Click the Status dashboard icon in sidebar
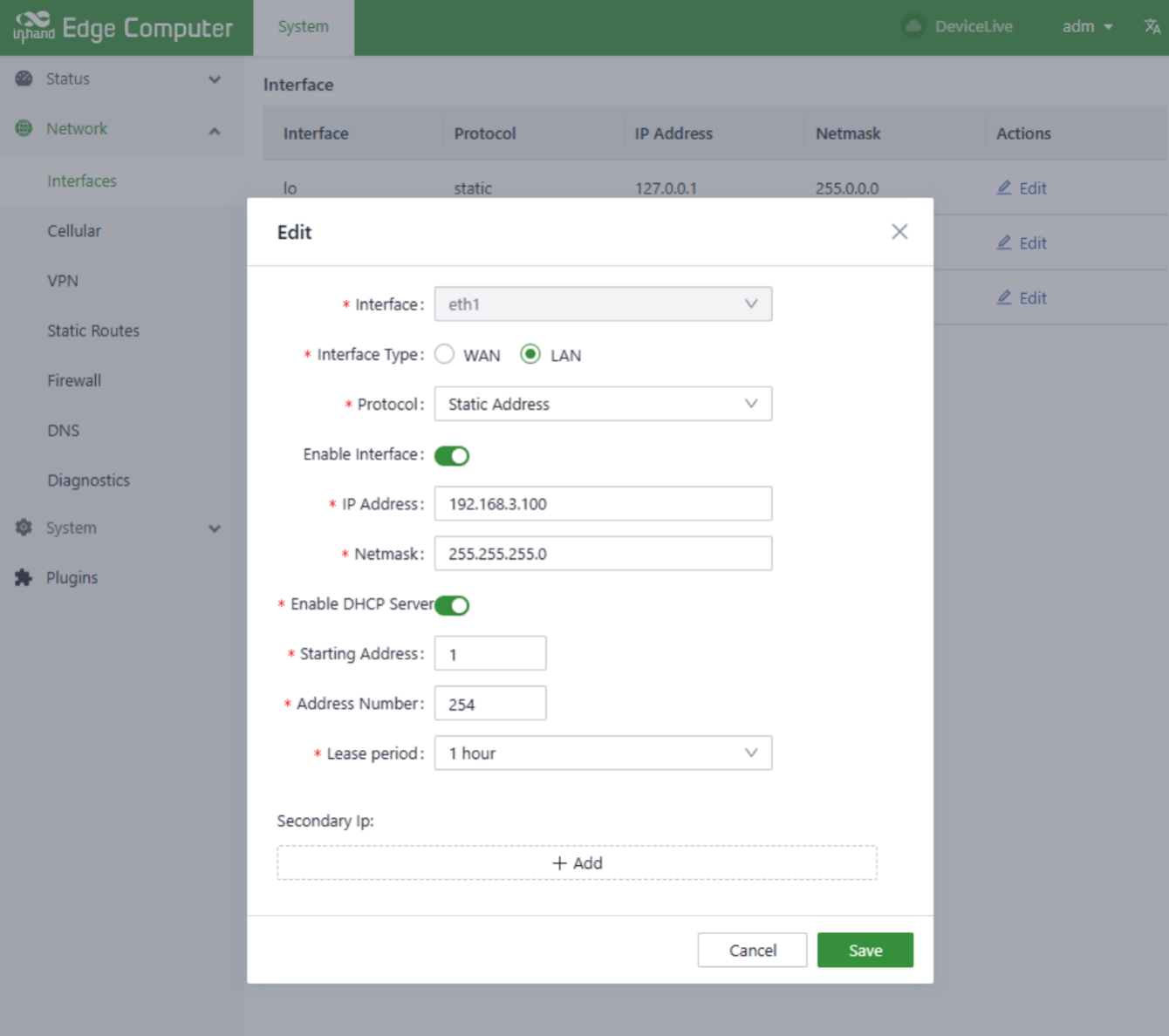This screenshot has width=1169, height=1036. click(24, 78)
